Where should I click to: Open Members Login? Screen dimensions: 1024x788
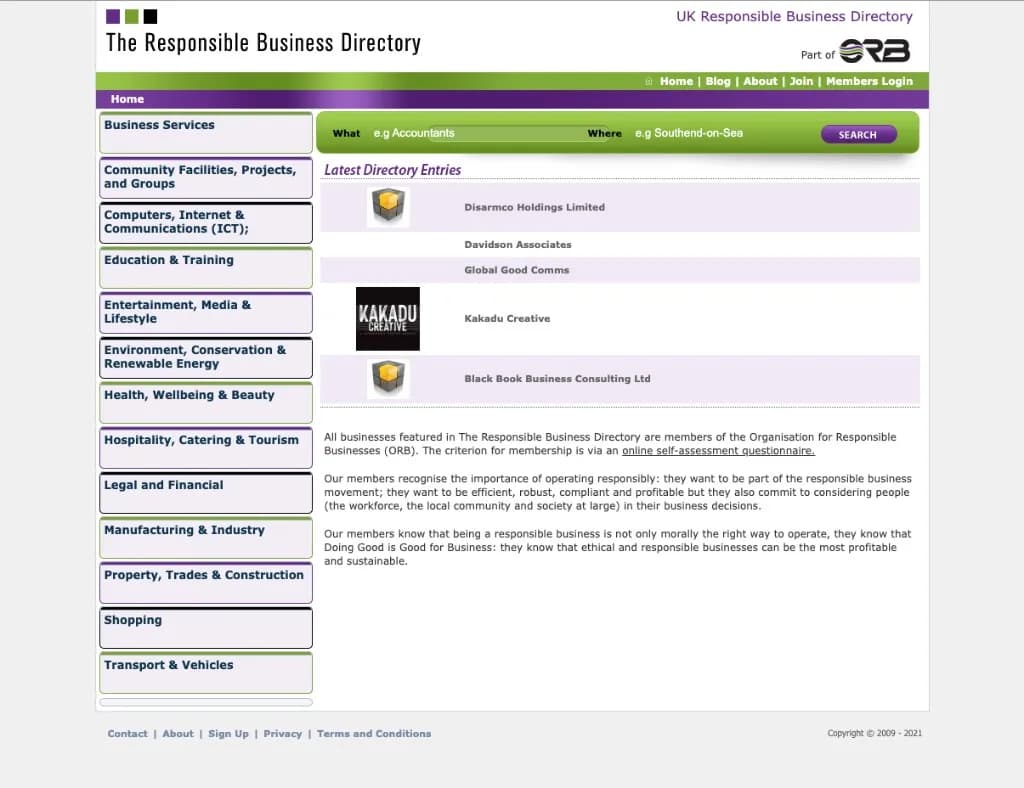pyautogui.click(x=869, y=82)
